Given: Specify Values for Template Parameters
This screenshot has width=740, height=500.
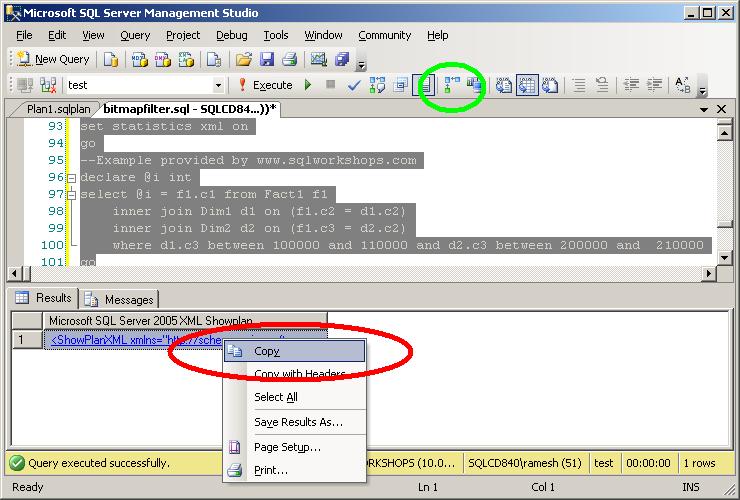Looking at the screenshot, I should 683,85.
